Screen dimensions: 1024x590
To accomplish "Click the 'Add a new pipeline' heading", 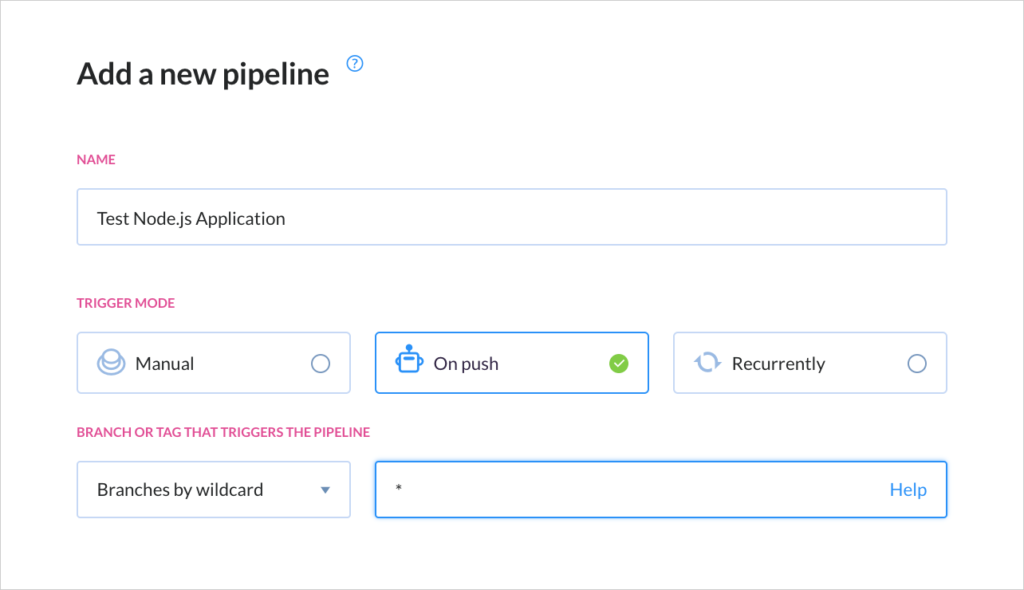I will [203, 74].
